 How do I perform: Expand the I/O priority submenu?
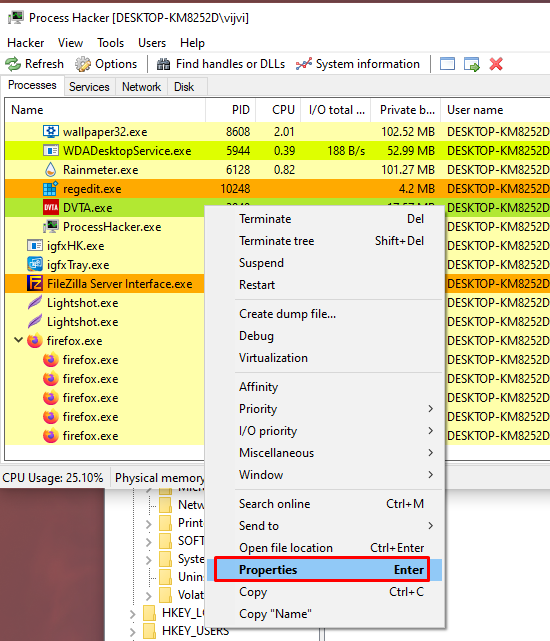point(430,430)
